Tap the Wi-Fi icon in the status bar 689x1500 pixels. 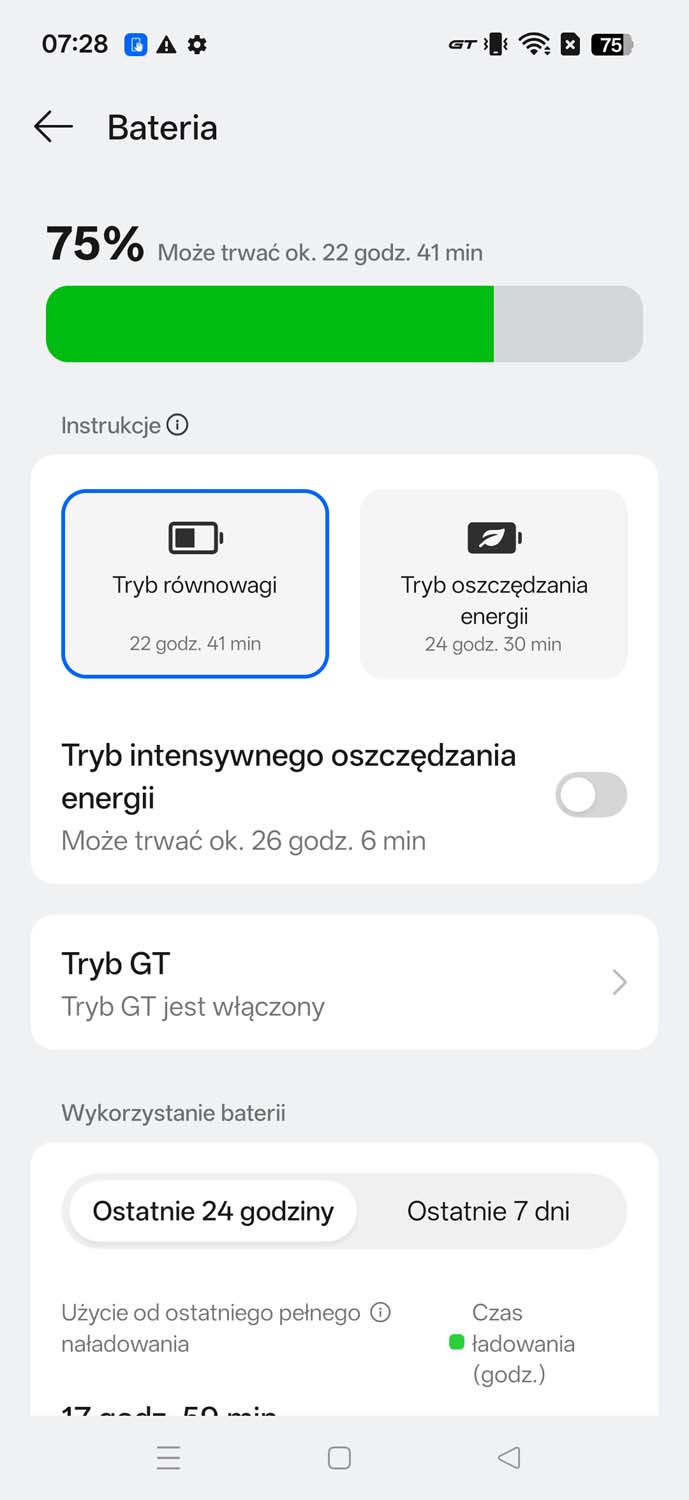click(x=534, y=44)
